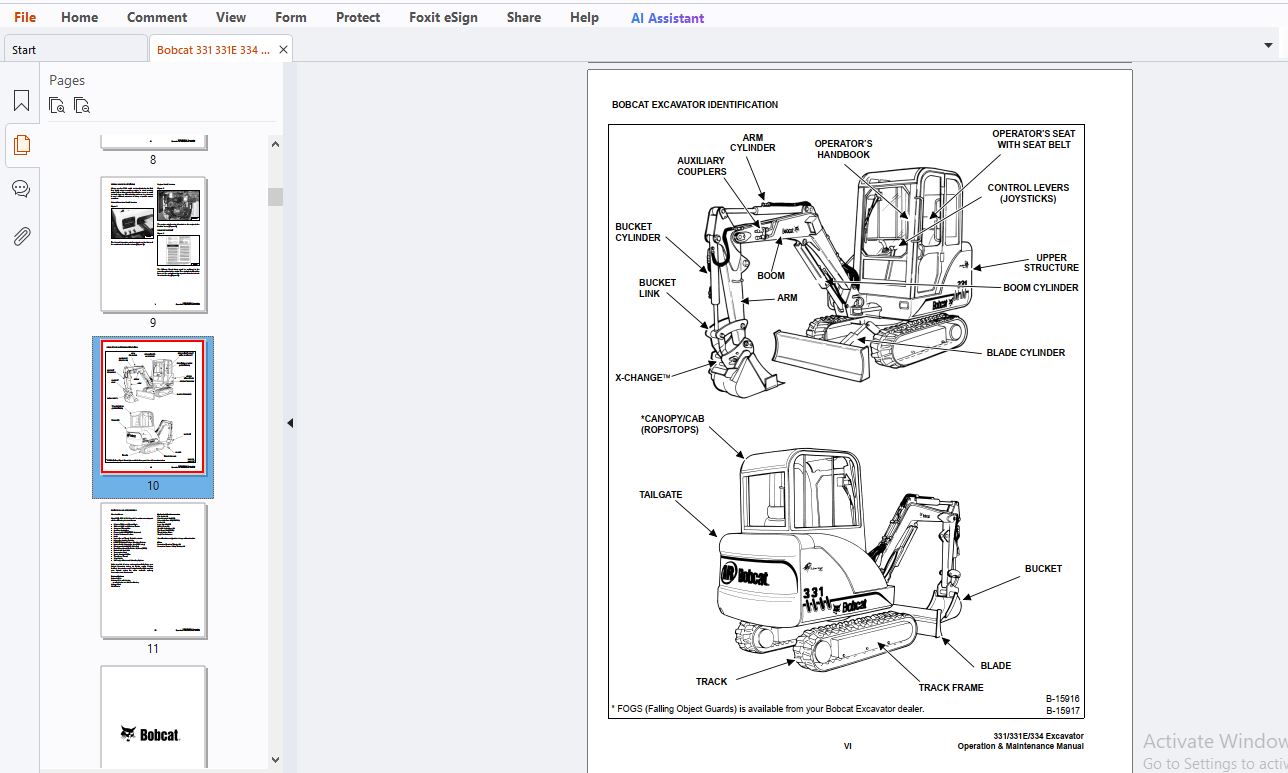Screen dimensions: 1288x773
Task: Click the enlarge page thumbnails icon
Action: pos(57,105)
